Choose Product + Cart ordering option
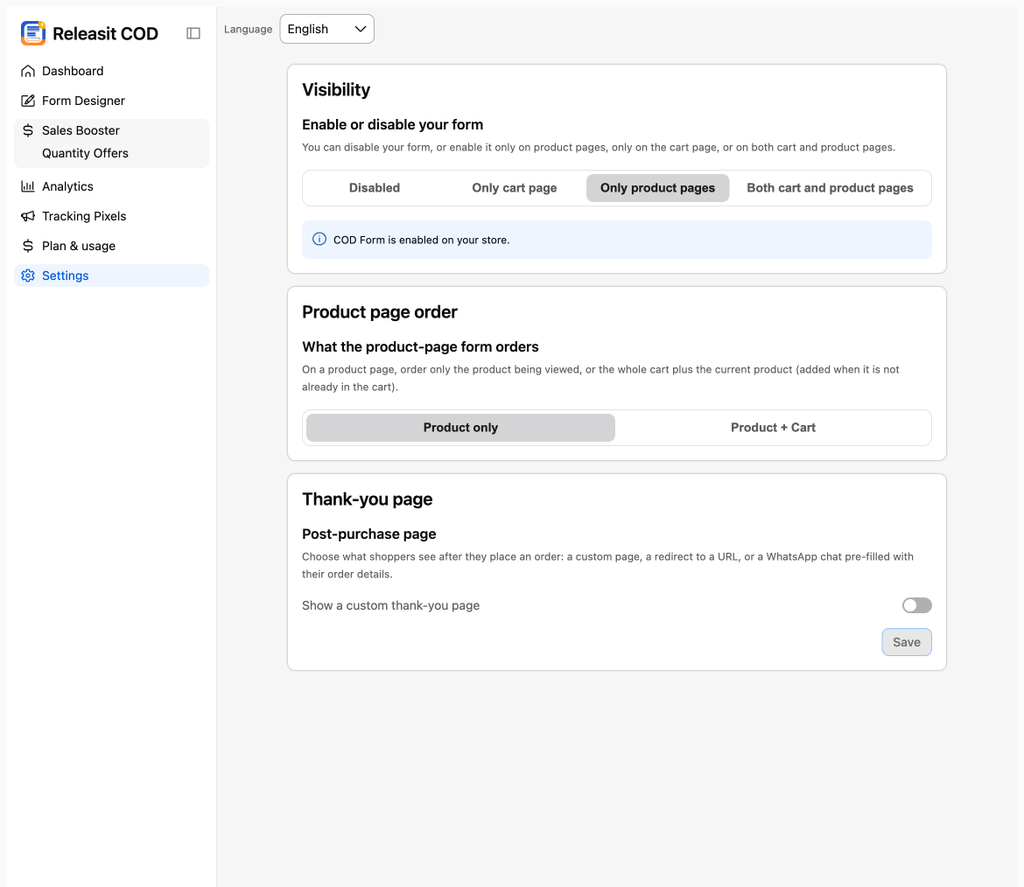The image size is (1024, 887). coord(773,428)
